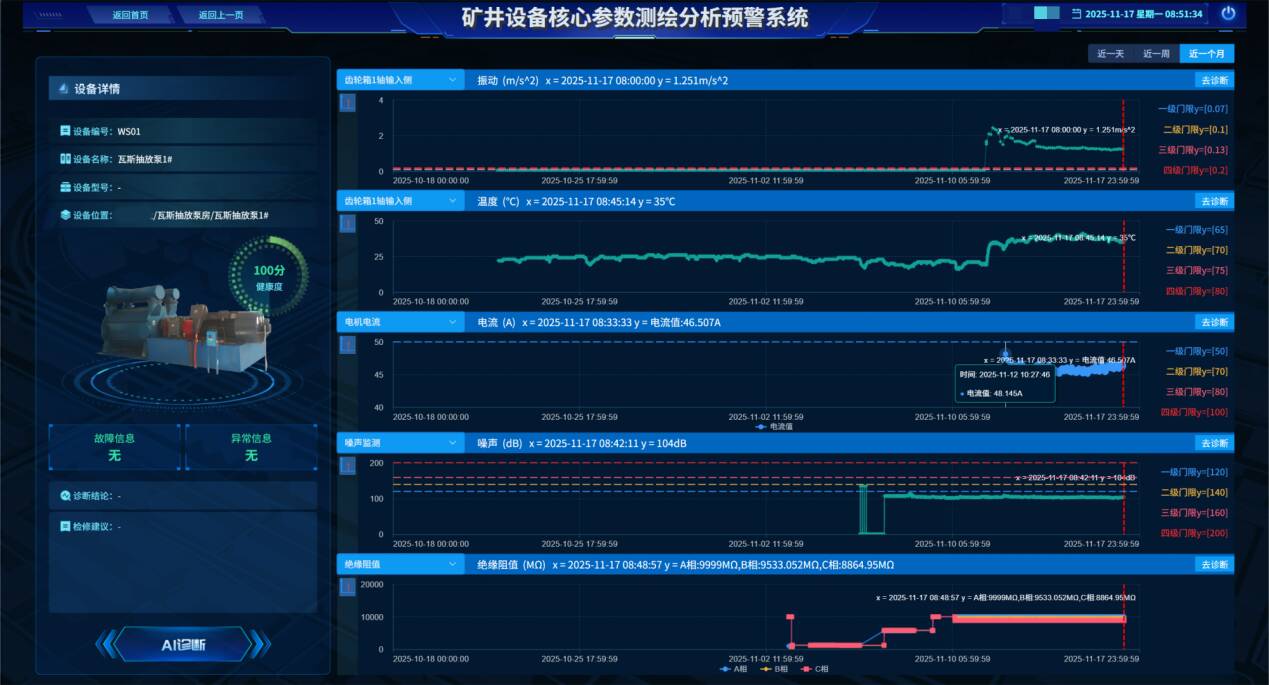Expand the 电机电流 measurement dropdown

pos(400,322)
